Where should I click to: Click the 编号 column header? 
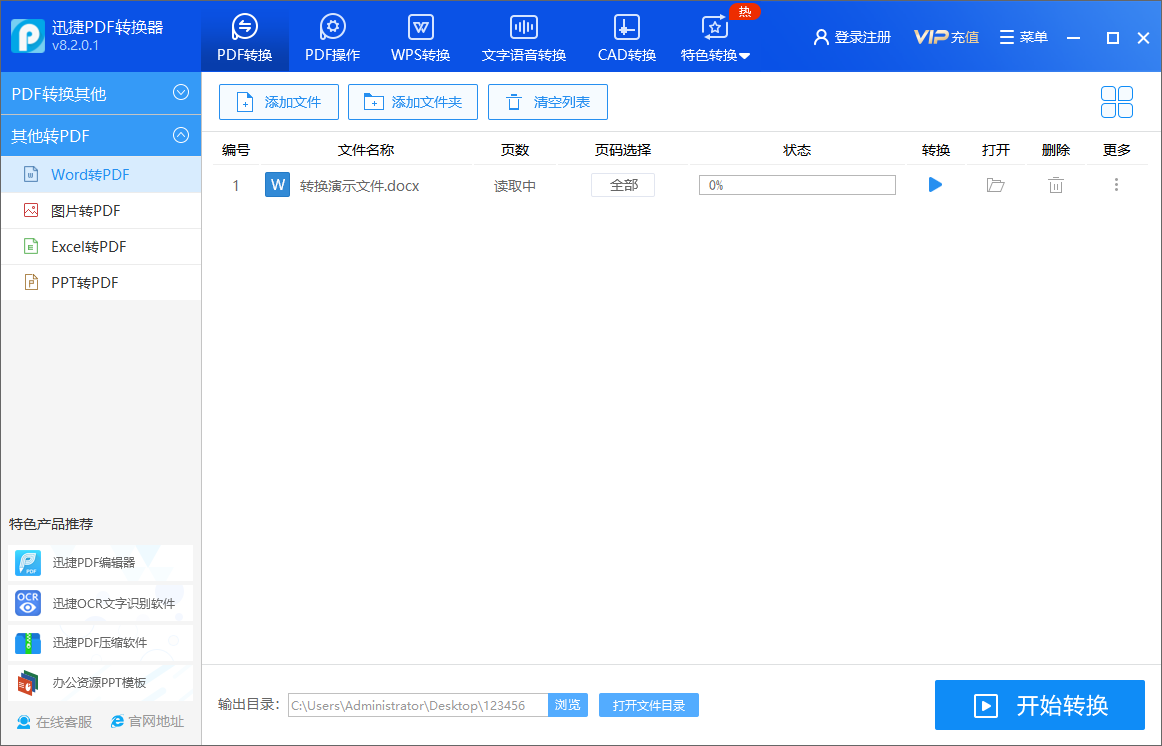click(x=236, y=150)
